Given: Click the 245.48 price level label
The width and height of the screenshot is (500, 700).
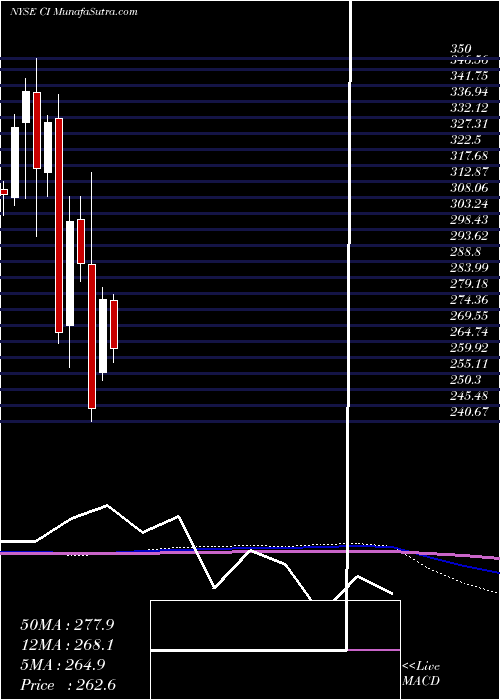Looking at the screenshot, I should tap(469, 396).
